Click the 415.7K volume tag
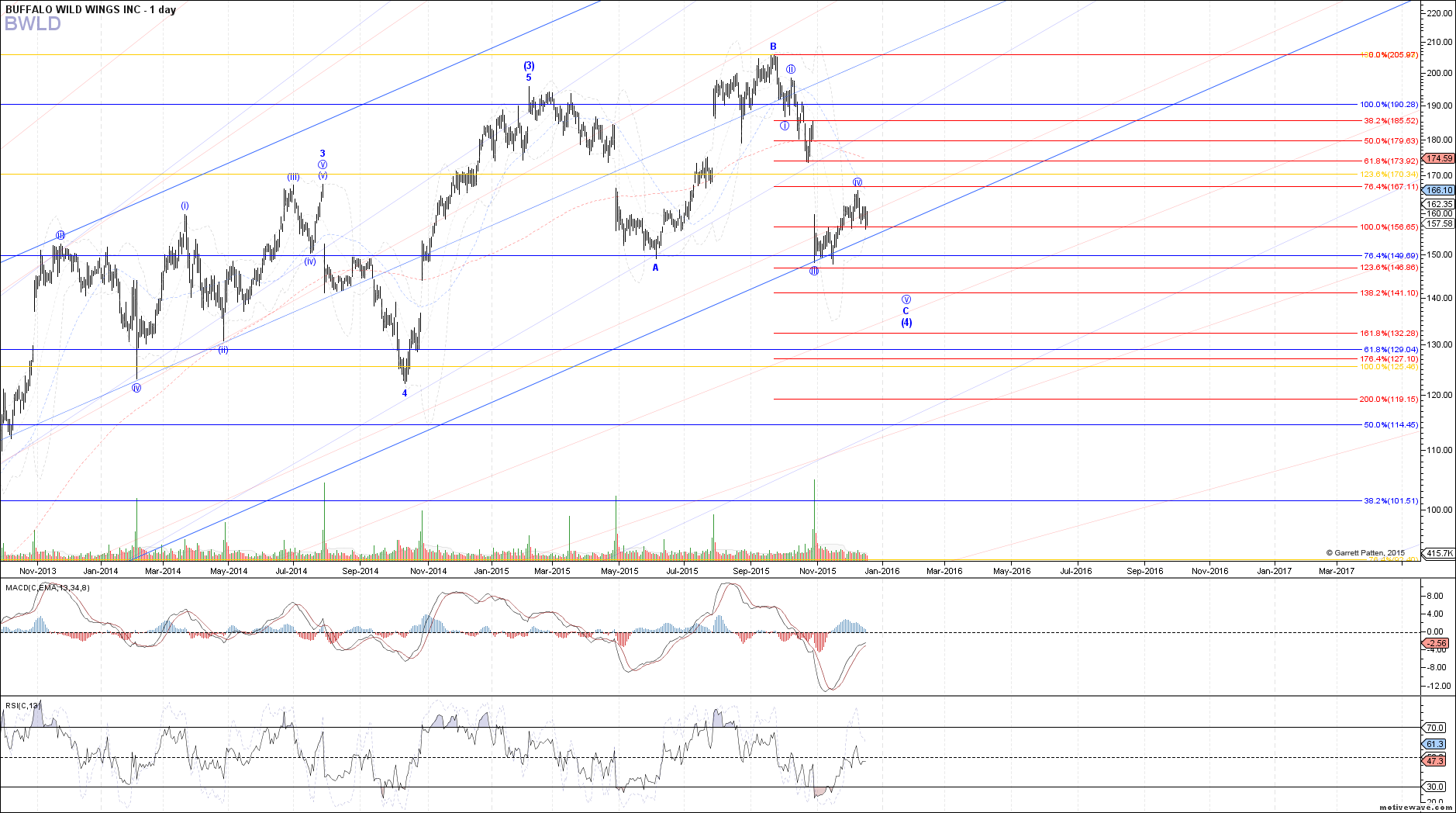 (x=1440, y=553)
